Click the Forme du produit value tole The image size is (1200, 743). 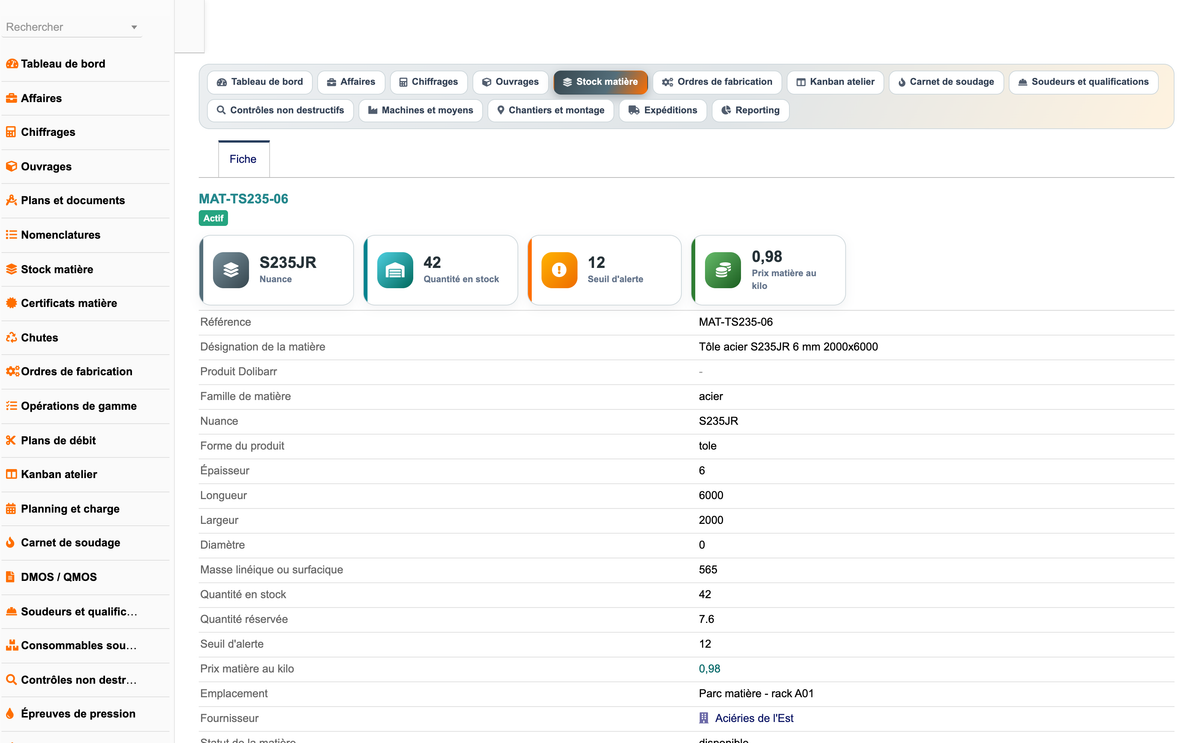[x=708, y=446]
